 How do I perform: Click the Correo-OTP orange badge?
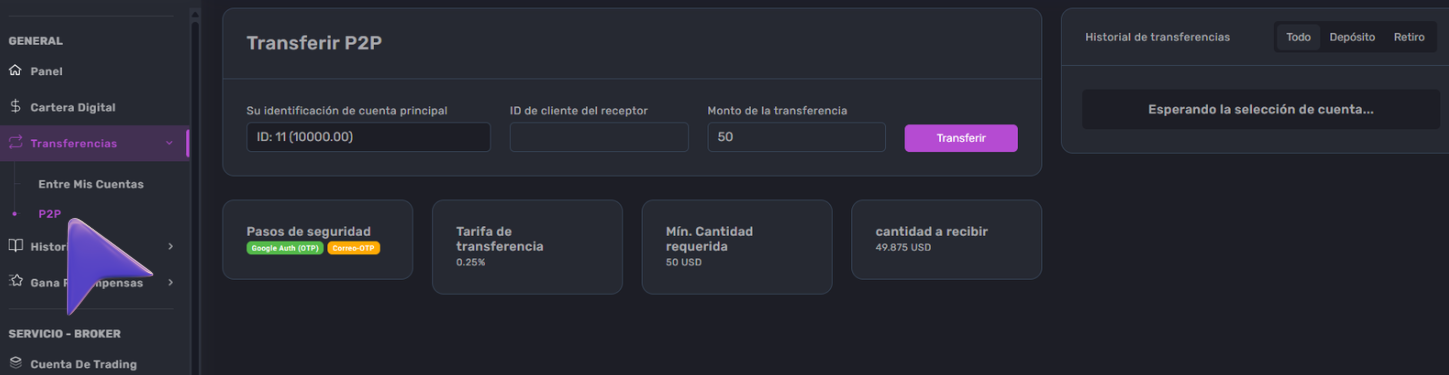354,248
